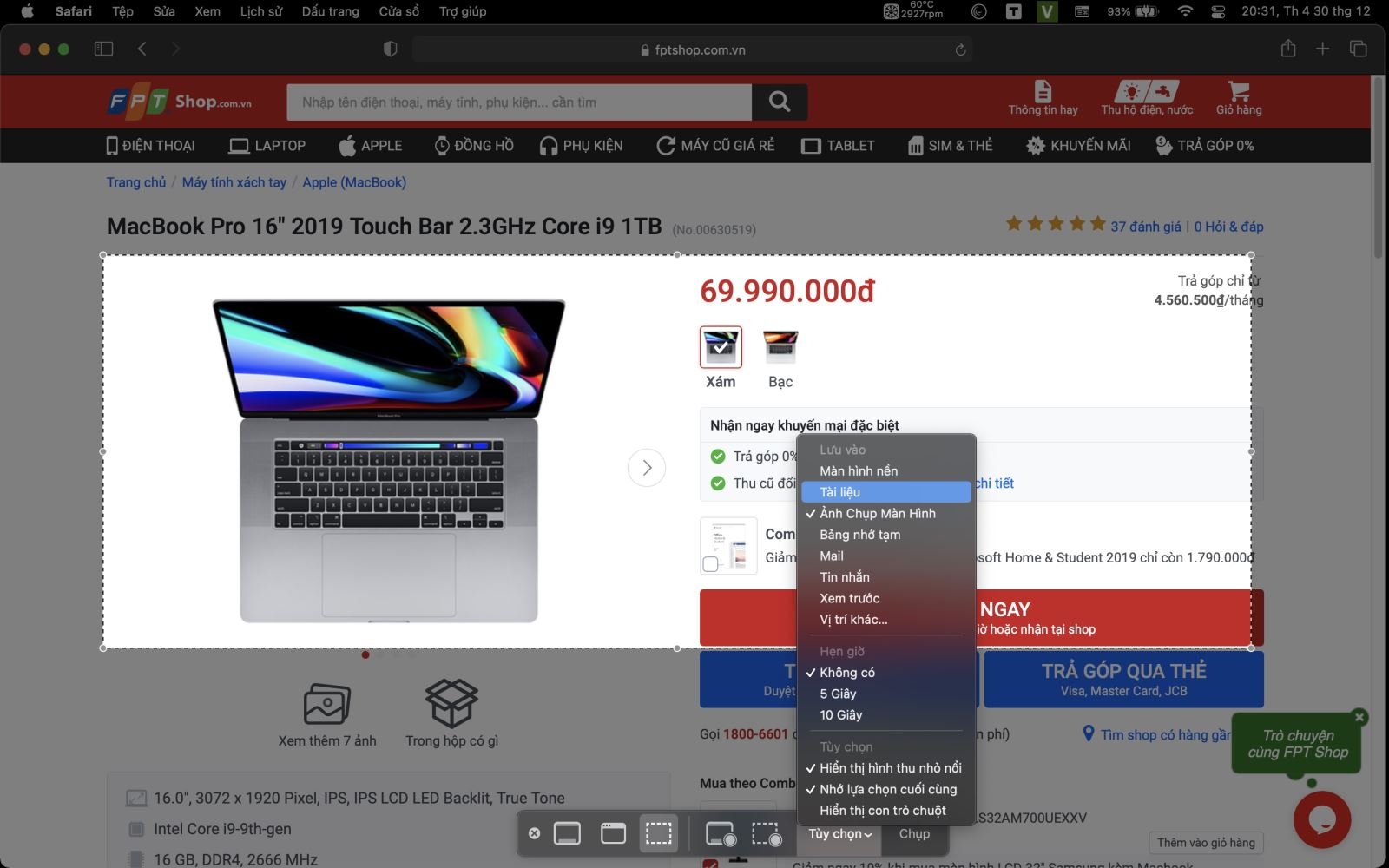Go to Máy tính xách tay breadcrumb
This screenshot has height=868, width=1389.
pos(234,182)
